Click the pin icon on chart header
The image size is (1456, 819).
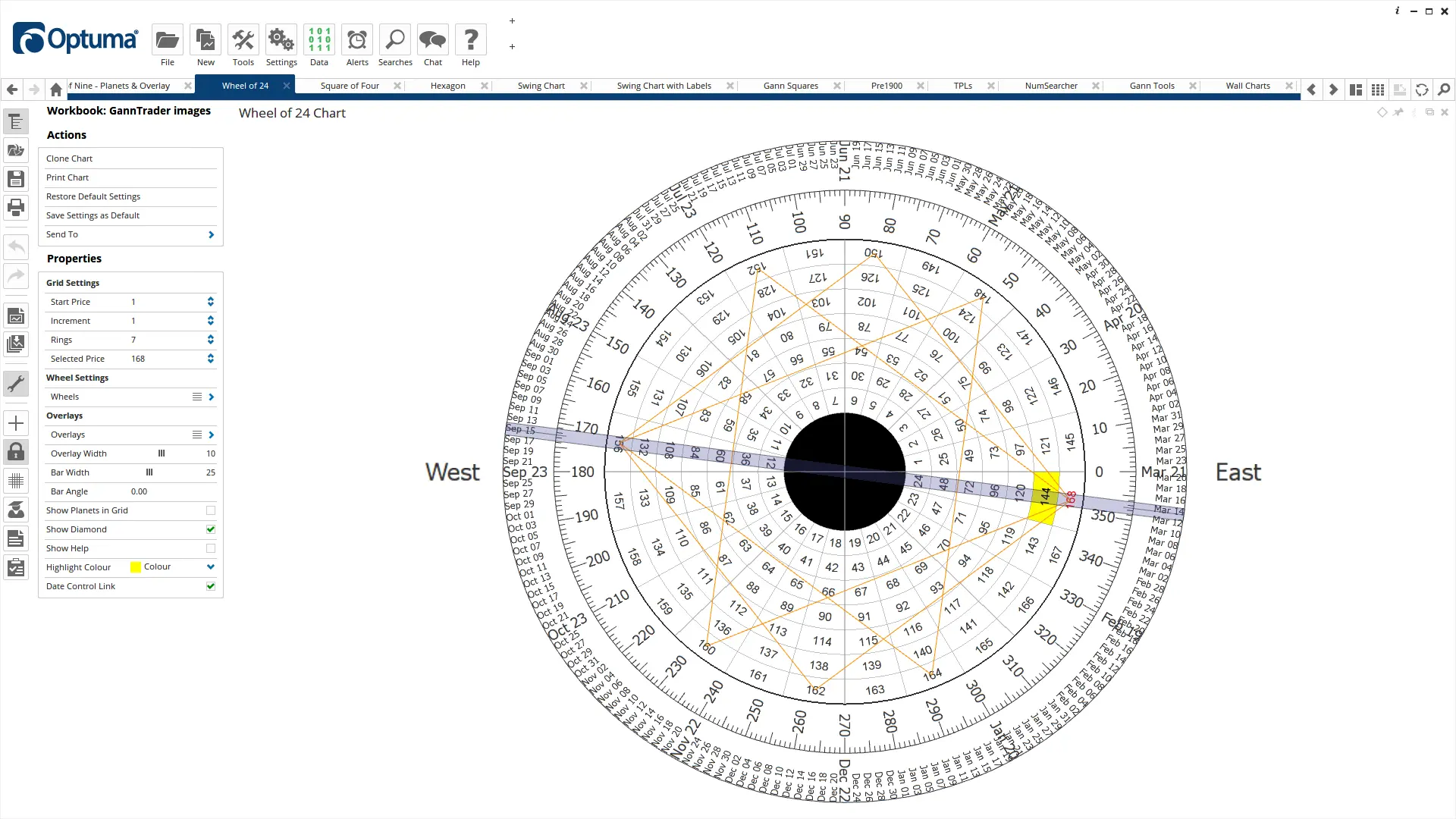1398,112
